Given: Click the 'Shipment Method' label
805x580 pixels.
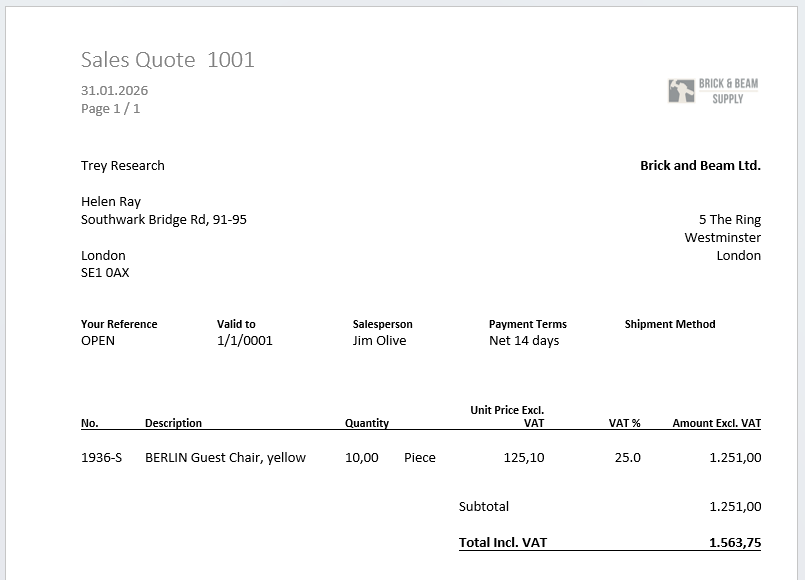Looking at the screenshot, I should click(670, 324).
